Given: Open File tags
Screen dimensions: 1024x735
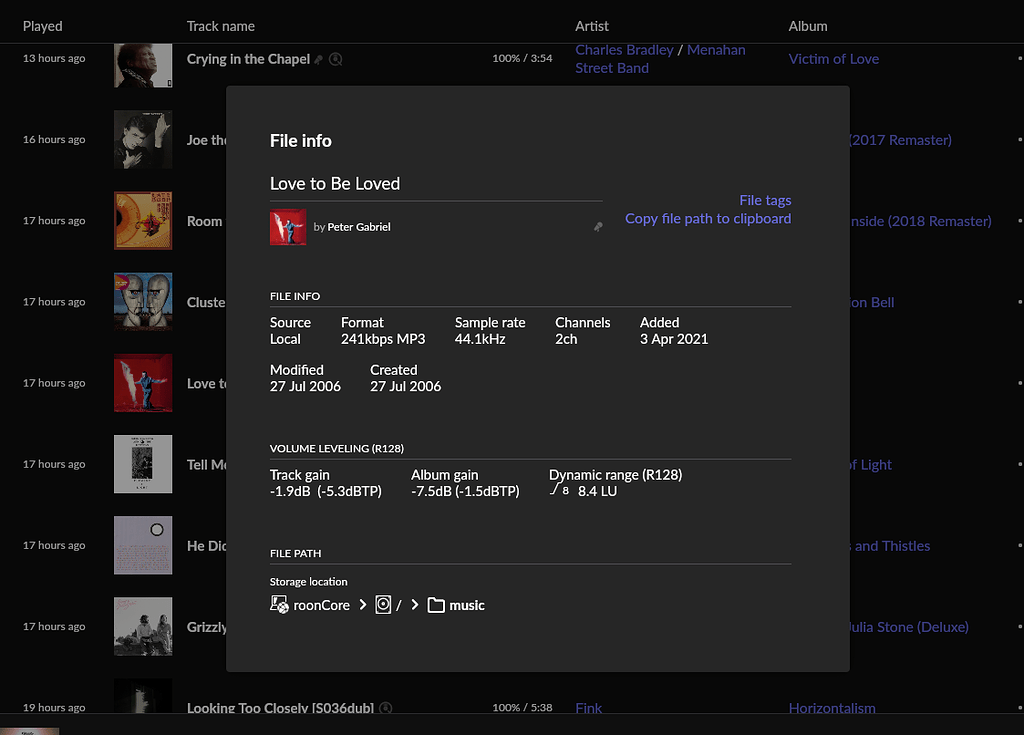Looking at the screenshot, I should [x=765, y=200].
